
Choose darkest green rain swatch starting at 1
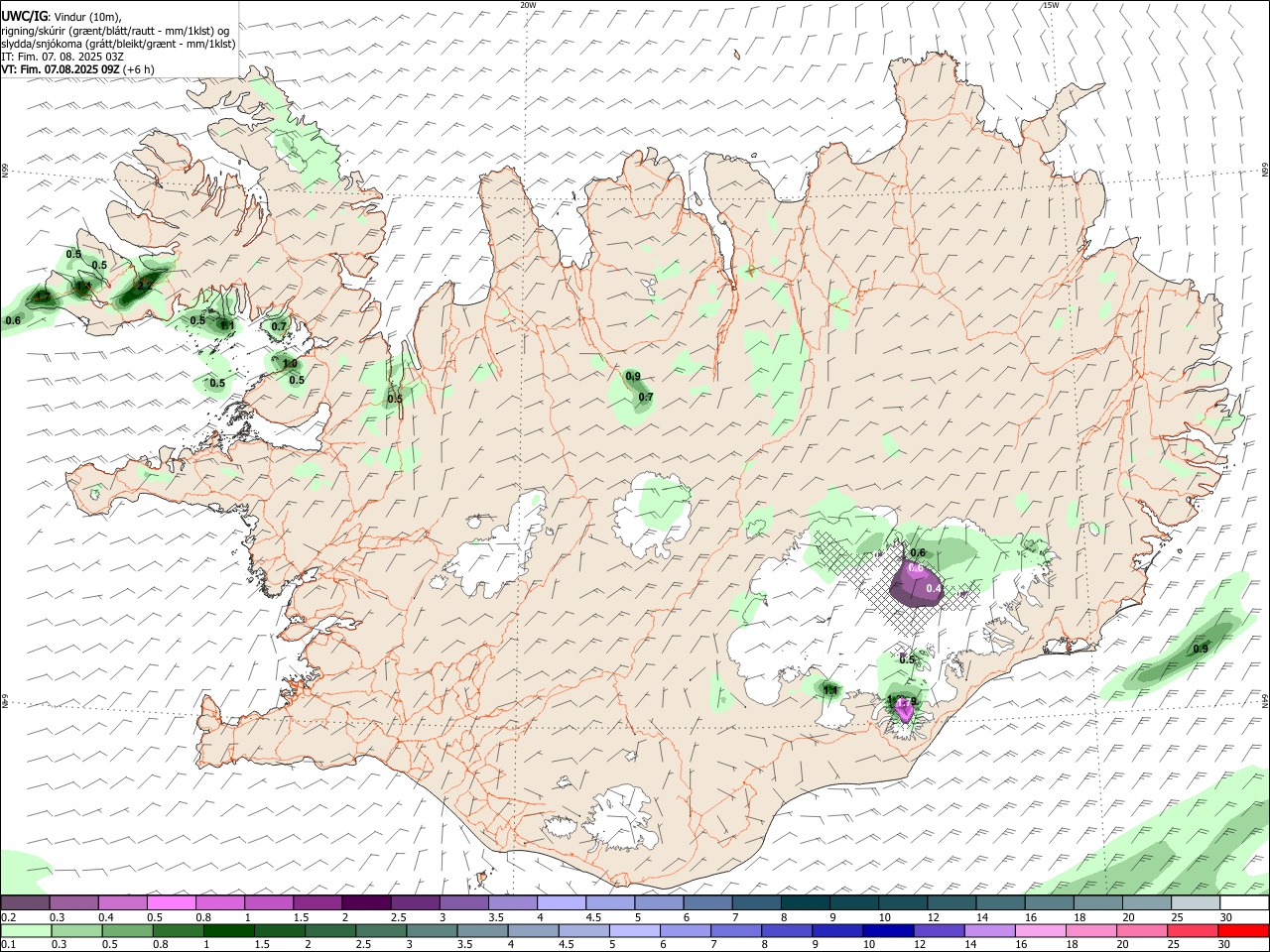pyautogui.click(x=229, y=930)
